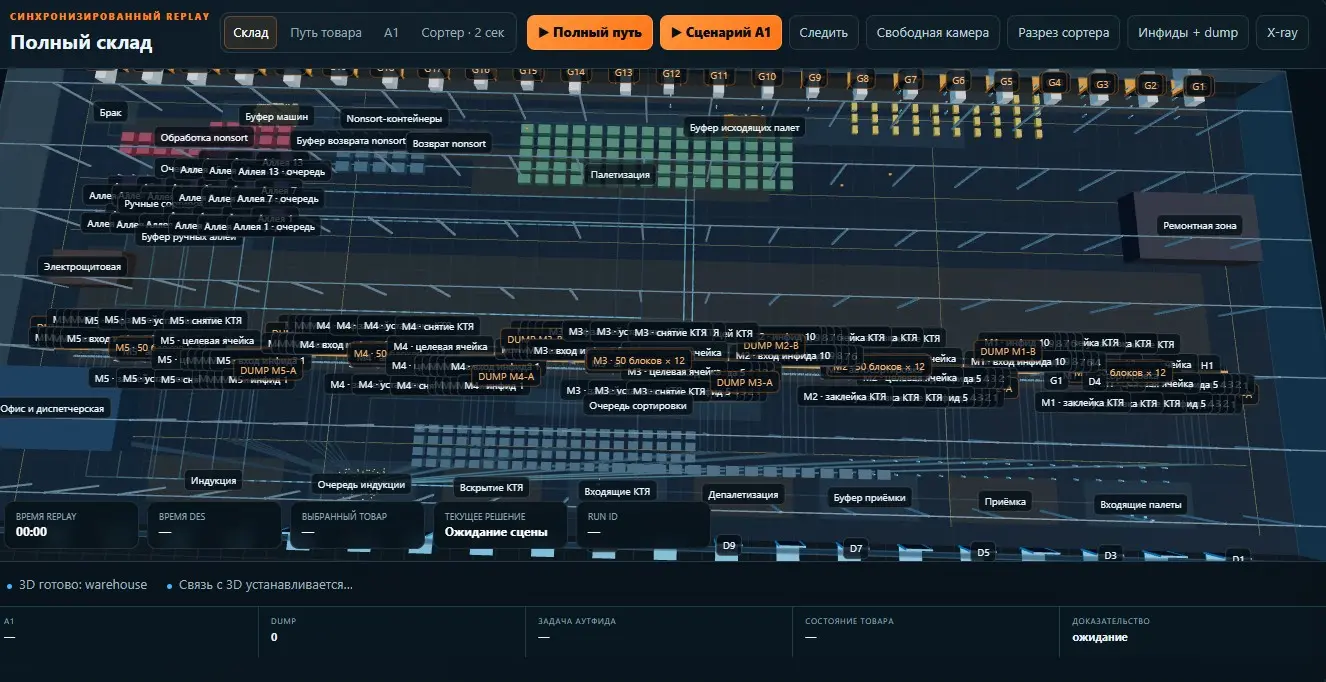Click the Возврат nonsort label
The width and height of the screenshot is (1326, 682).
(x=449, y=143)
